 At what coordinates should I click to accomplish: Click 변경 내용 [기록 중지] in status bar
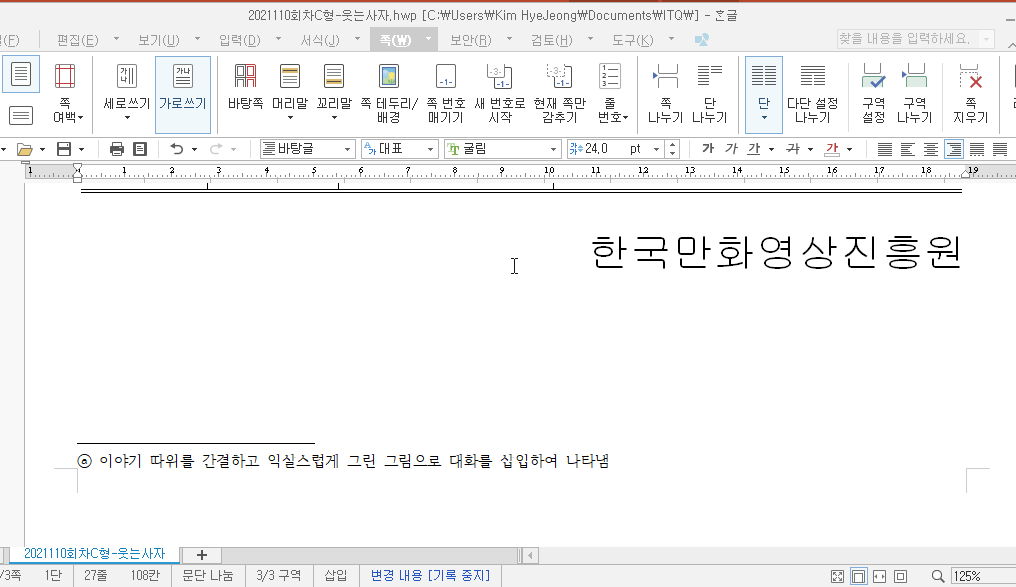click(x=430, y=575)
